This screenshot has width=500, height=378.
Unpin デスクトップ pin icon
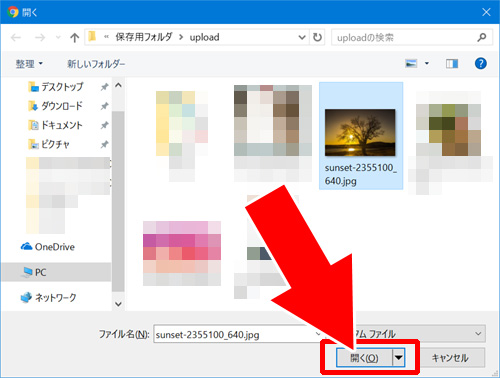point(104,87)
